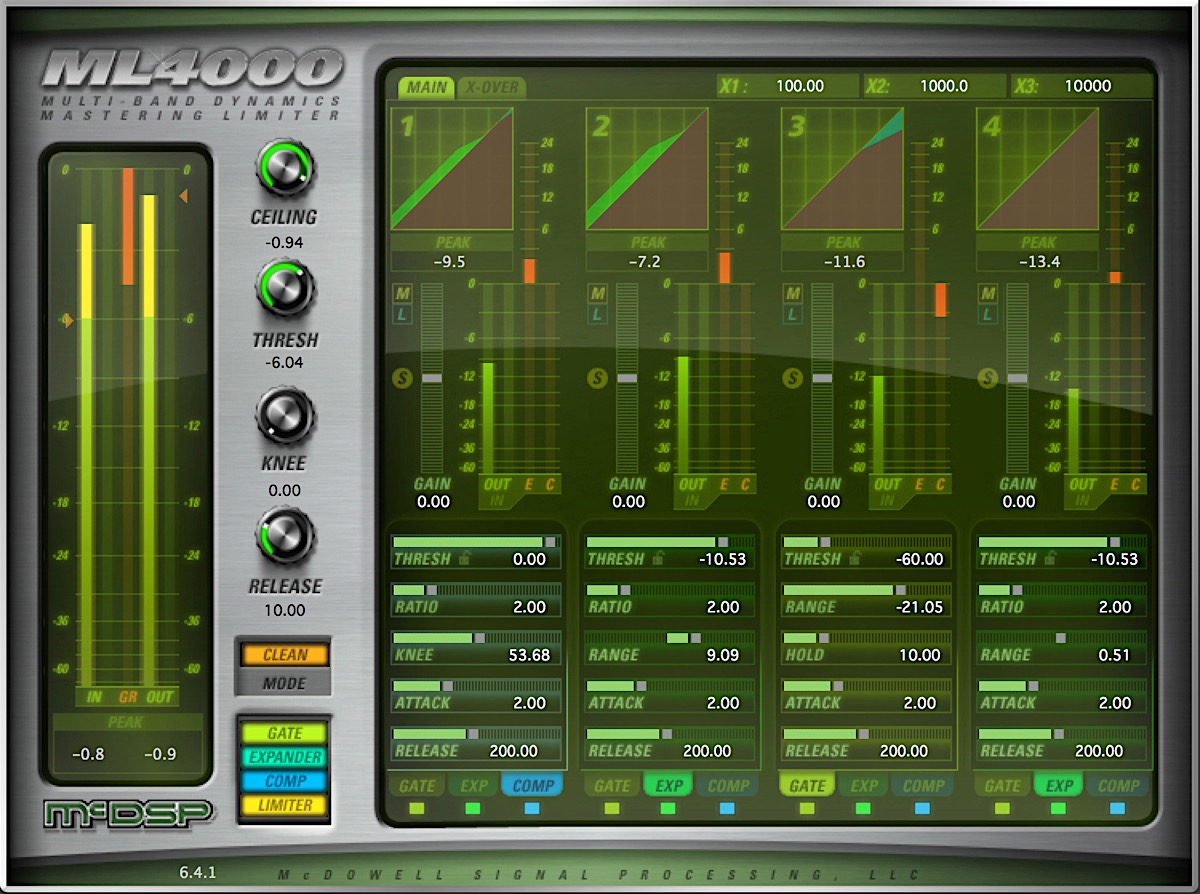Click band 1 L link button

coord(402,314)
